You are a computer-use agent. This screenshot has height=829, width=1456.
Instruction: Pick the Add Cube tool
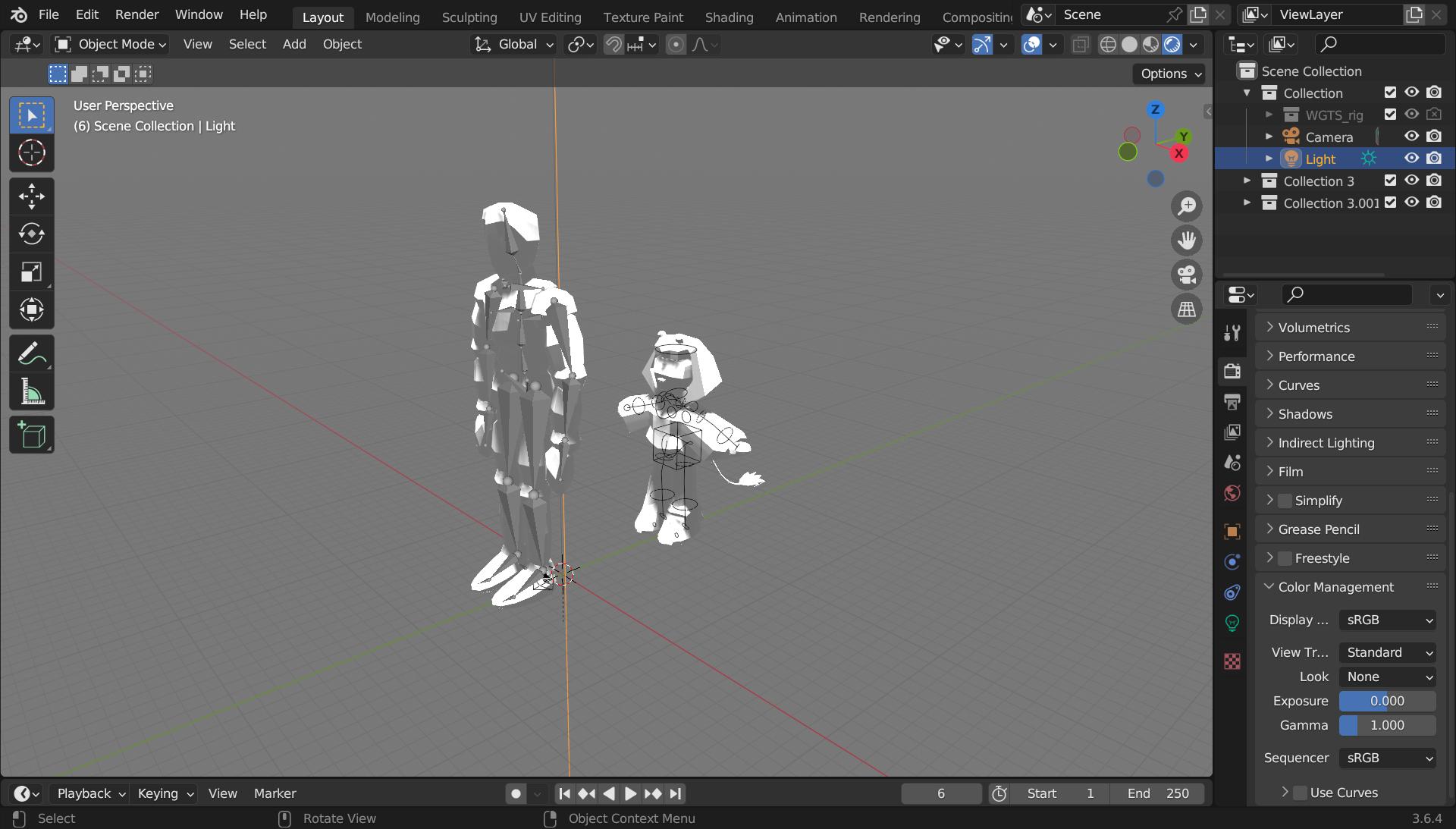[32, 435]
